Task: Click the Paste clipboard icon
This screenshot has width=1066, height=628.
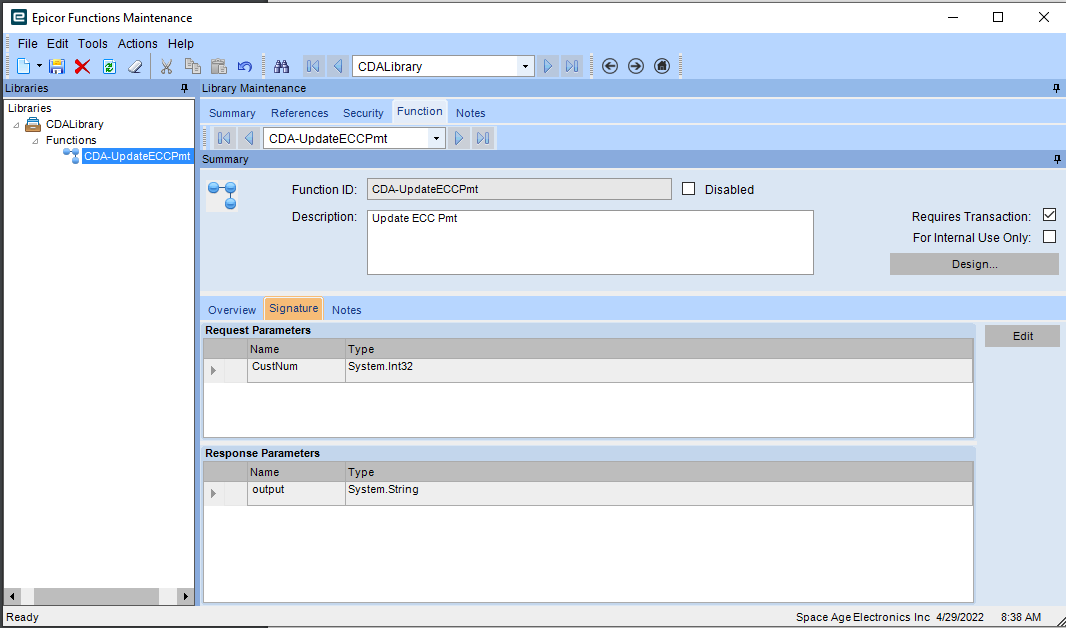Action: (x=218, y=66)
